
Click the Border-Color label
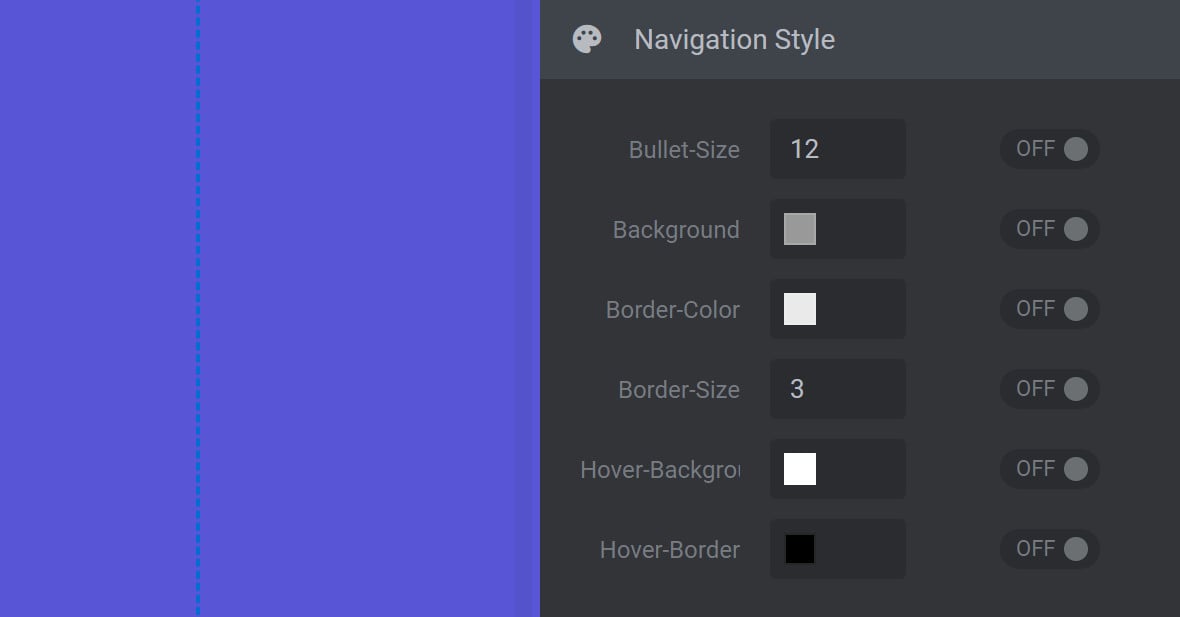673,309
